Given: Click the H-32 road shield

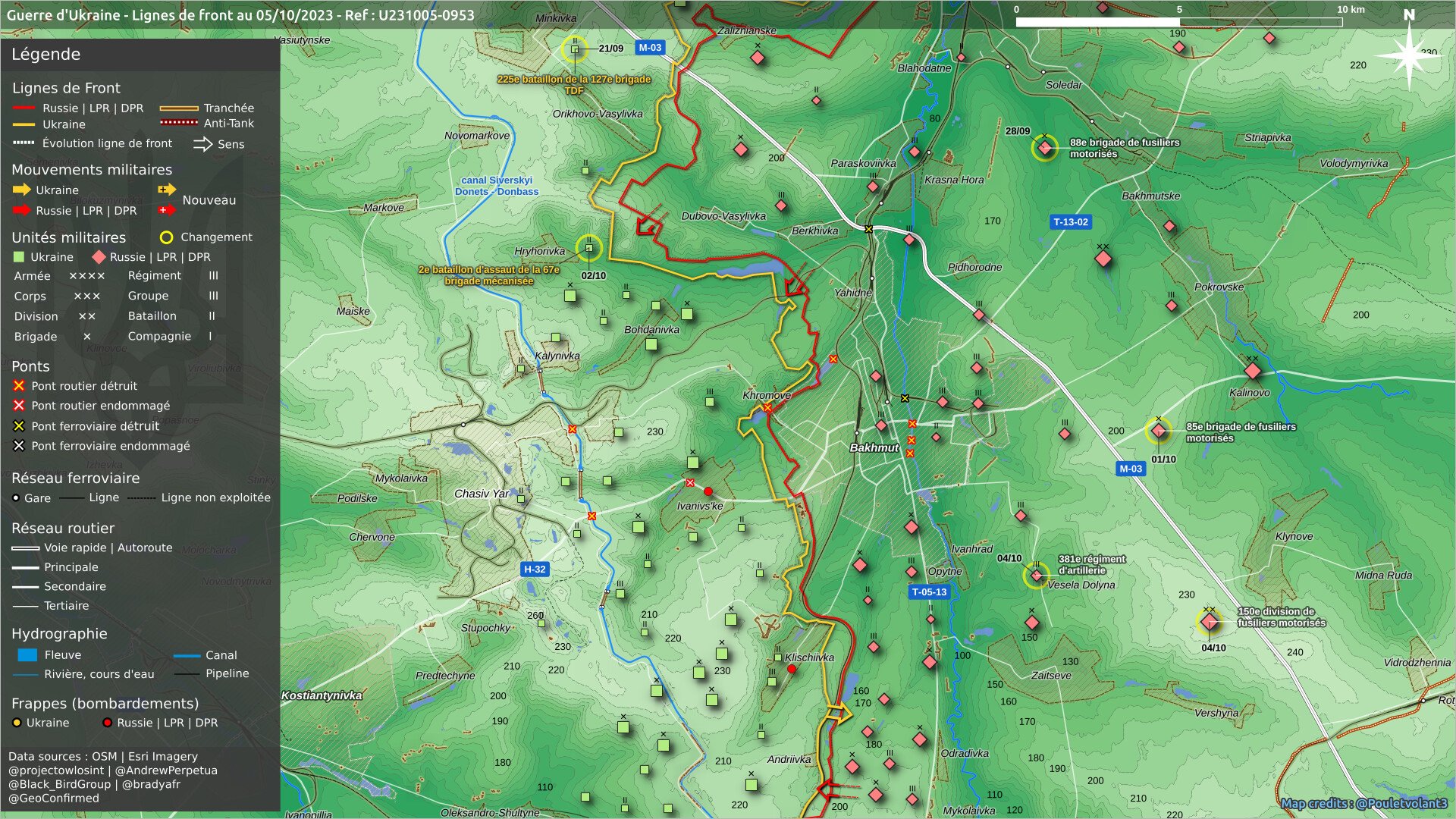Looking at the screenshot, I should [535, 570].
